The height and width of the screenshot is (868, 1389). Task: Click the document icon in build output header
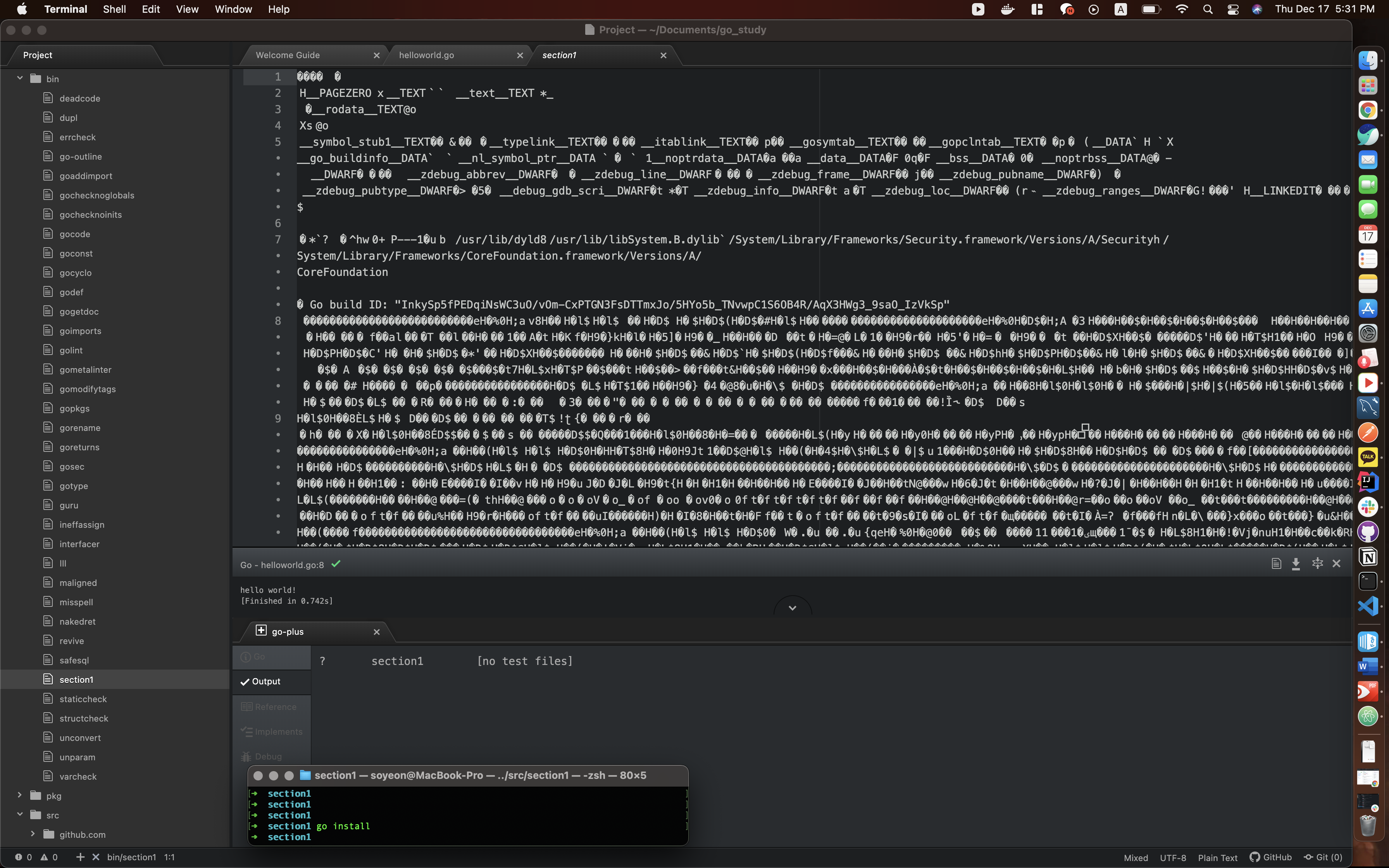coord(1276,564)
